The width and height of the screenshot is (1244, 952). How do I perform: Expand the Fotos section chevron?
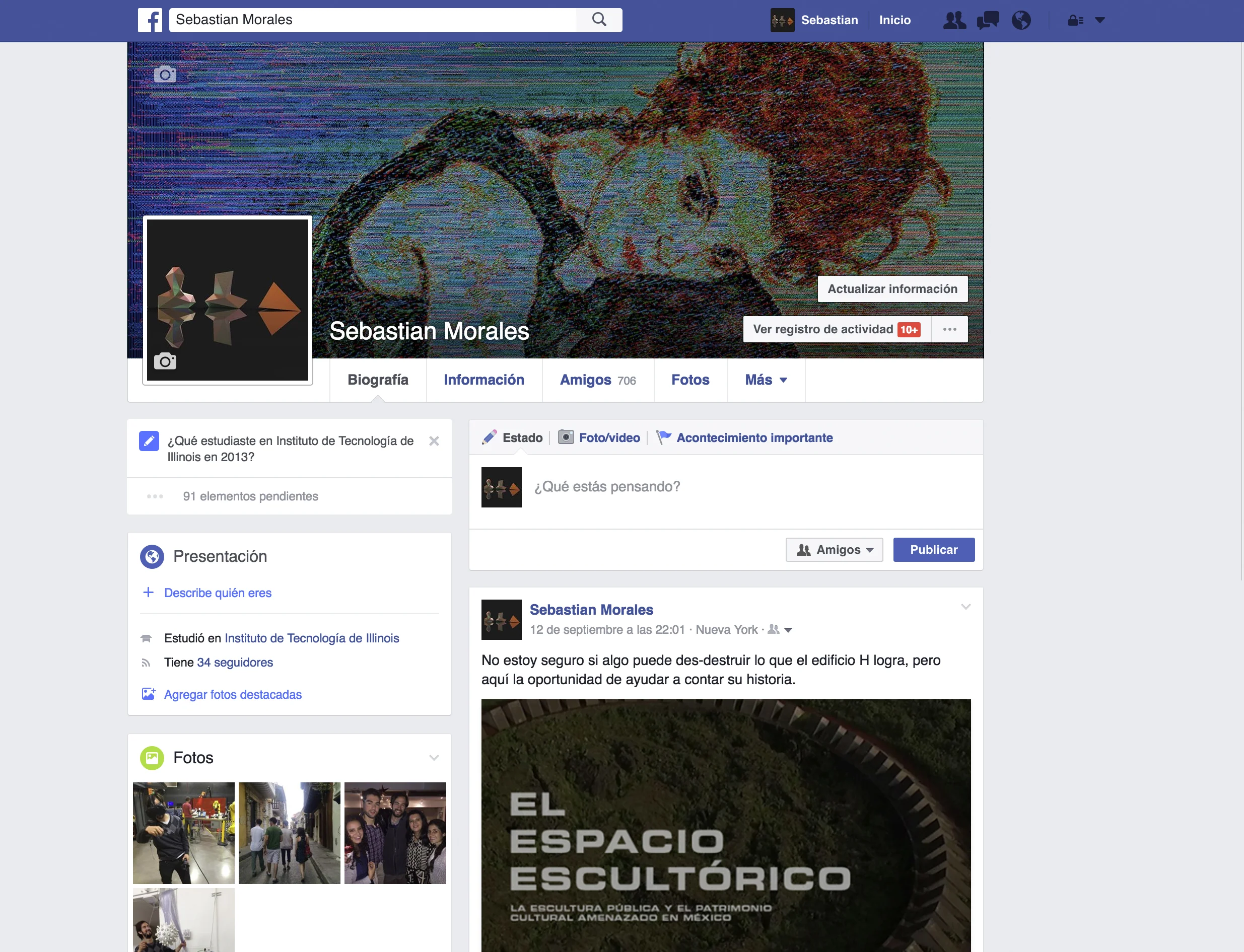434,758
